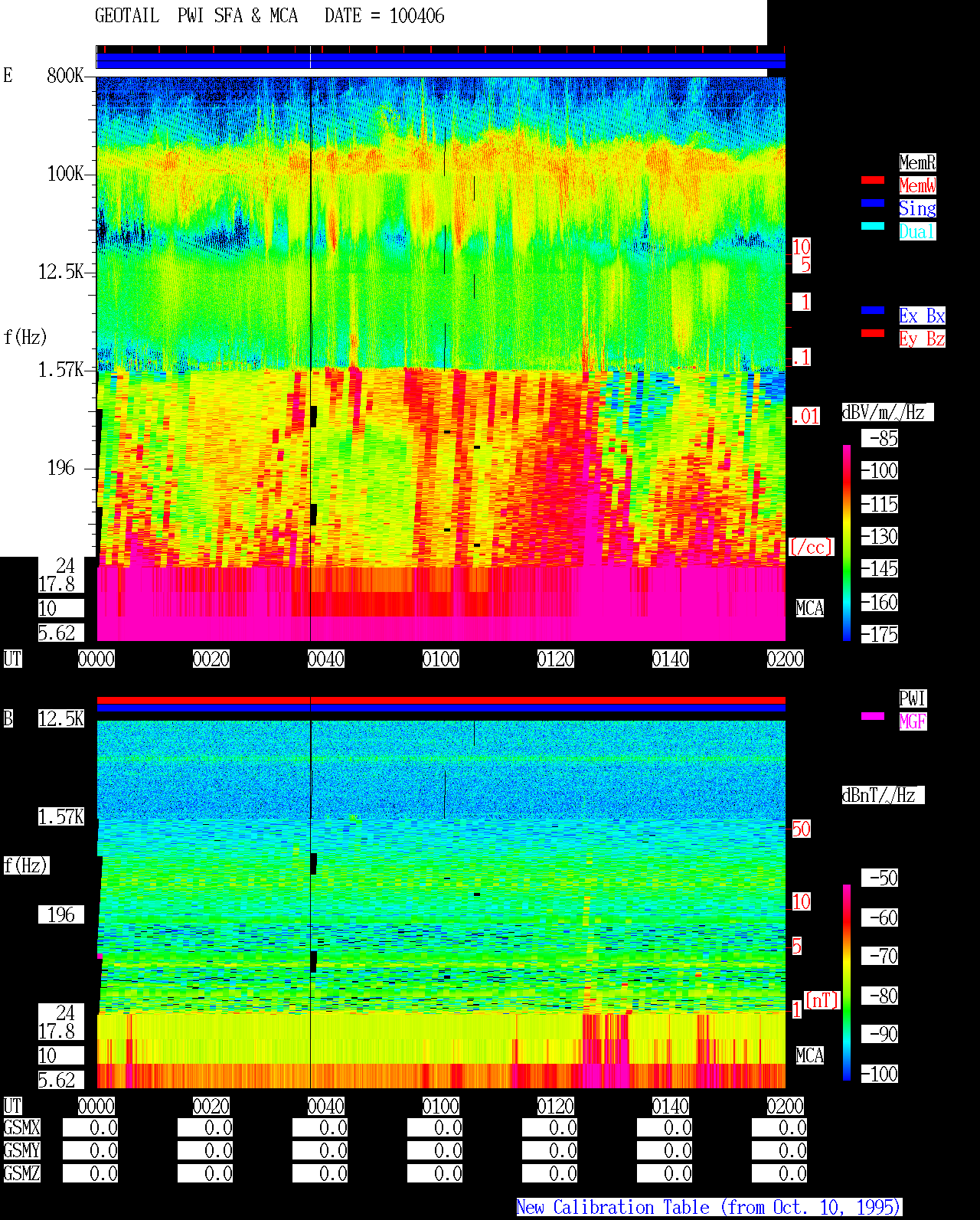
Task: Select the 800K frequency axis label
Action: pos(65,75)
